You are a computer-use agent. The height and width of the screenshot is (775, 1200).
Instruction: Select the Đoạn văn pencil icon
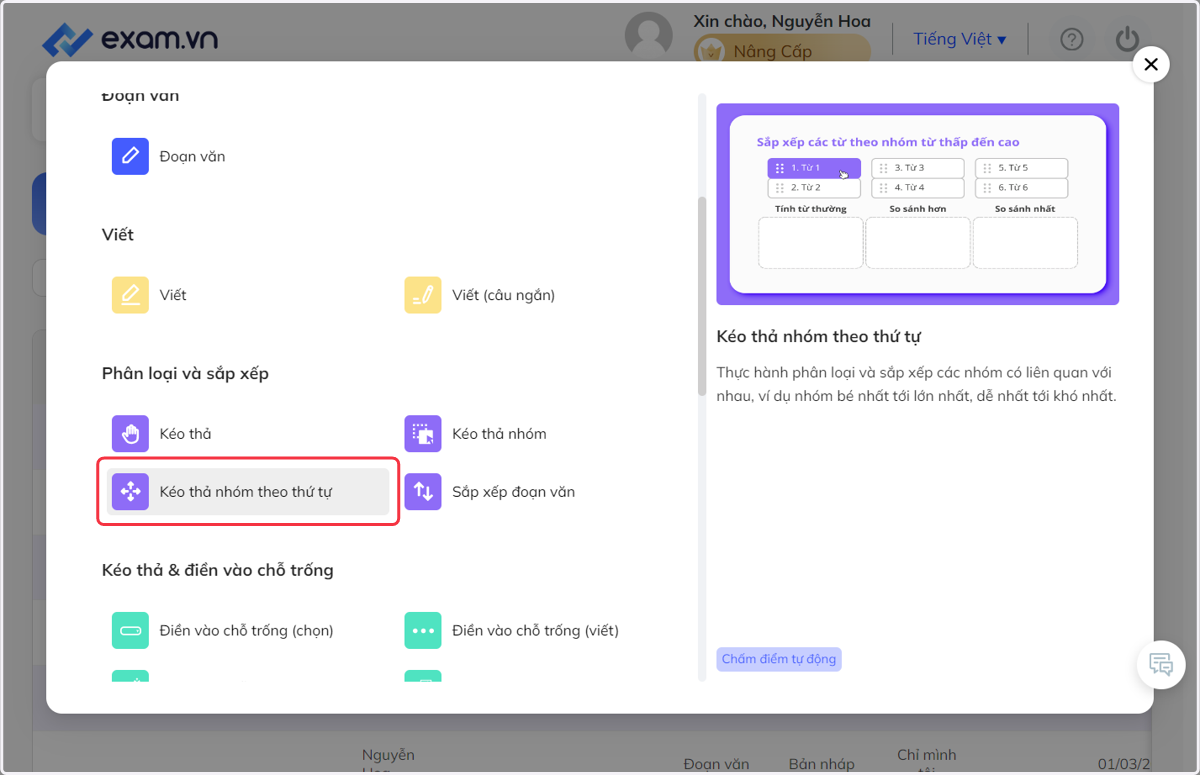click(x=130, y=156)
